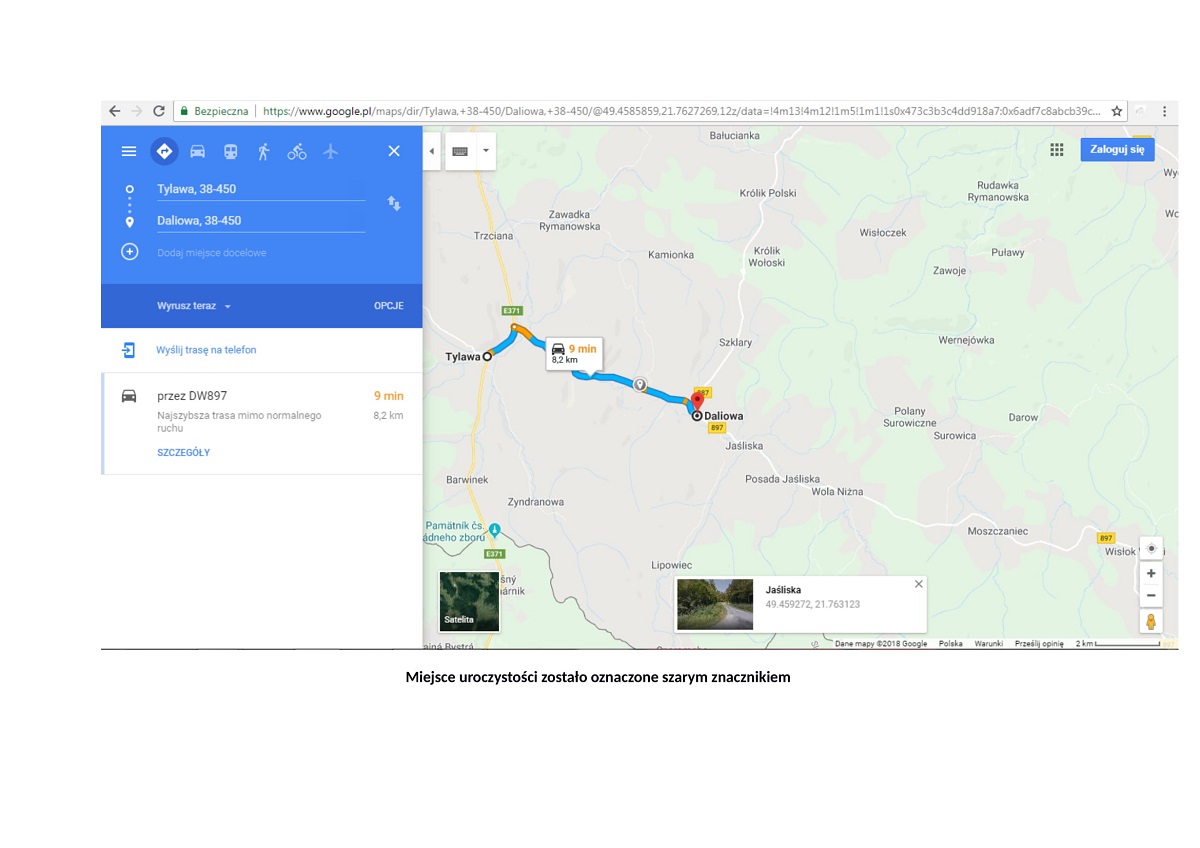The height and width of the screenshot is (848, 1200).
Task: Open the 'Wyrusz teraz' departure dropdown
Action: [194, 306]
